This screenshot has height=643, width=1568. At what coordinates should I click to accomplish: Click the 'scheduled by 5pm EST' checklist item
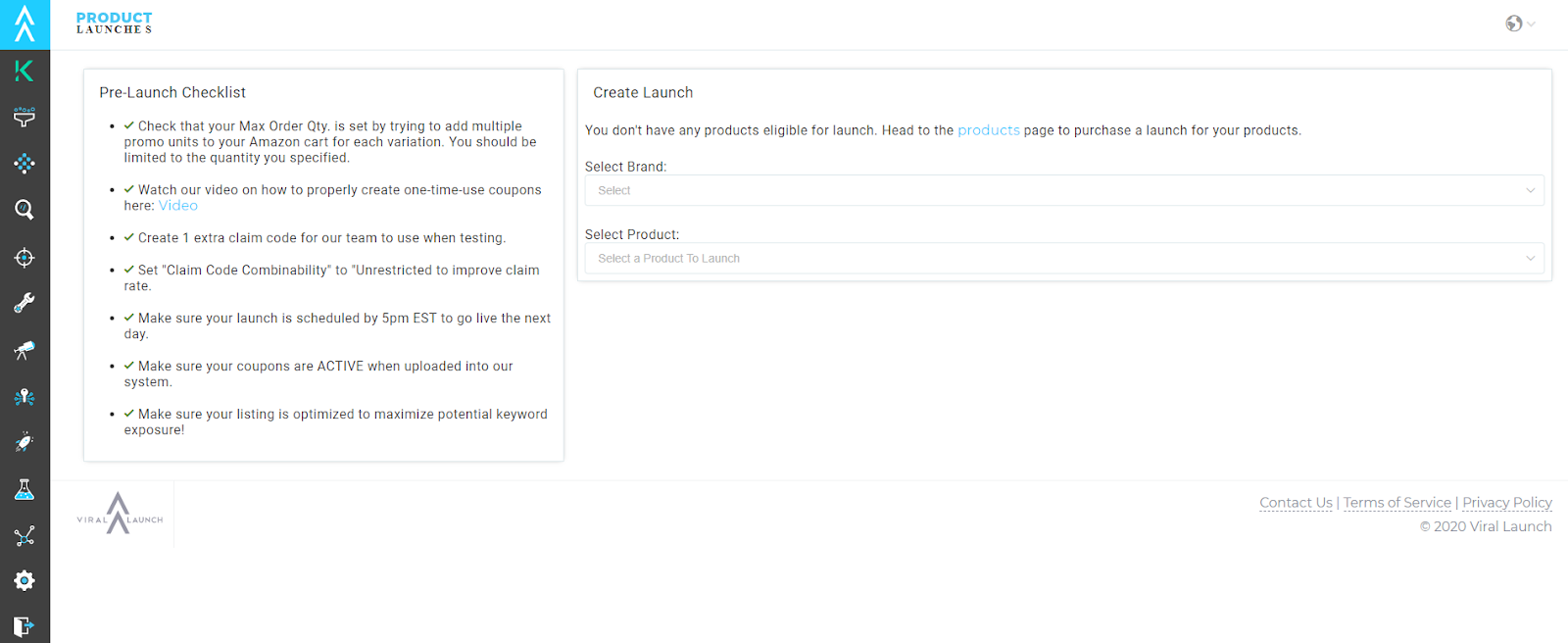337,326
